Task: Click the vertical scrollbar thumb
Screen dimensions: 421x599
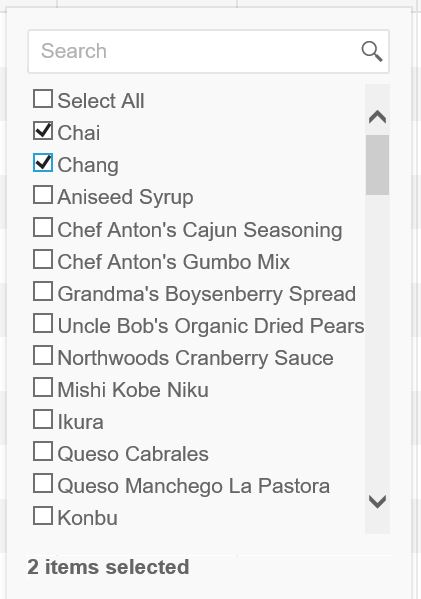Action: (x=377, y=165)
